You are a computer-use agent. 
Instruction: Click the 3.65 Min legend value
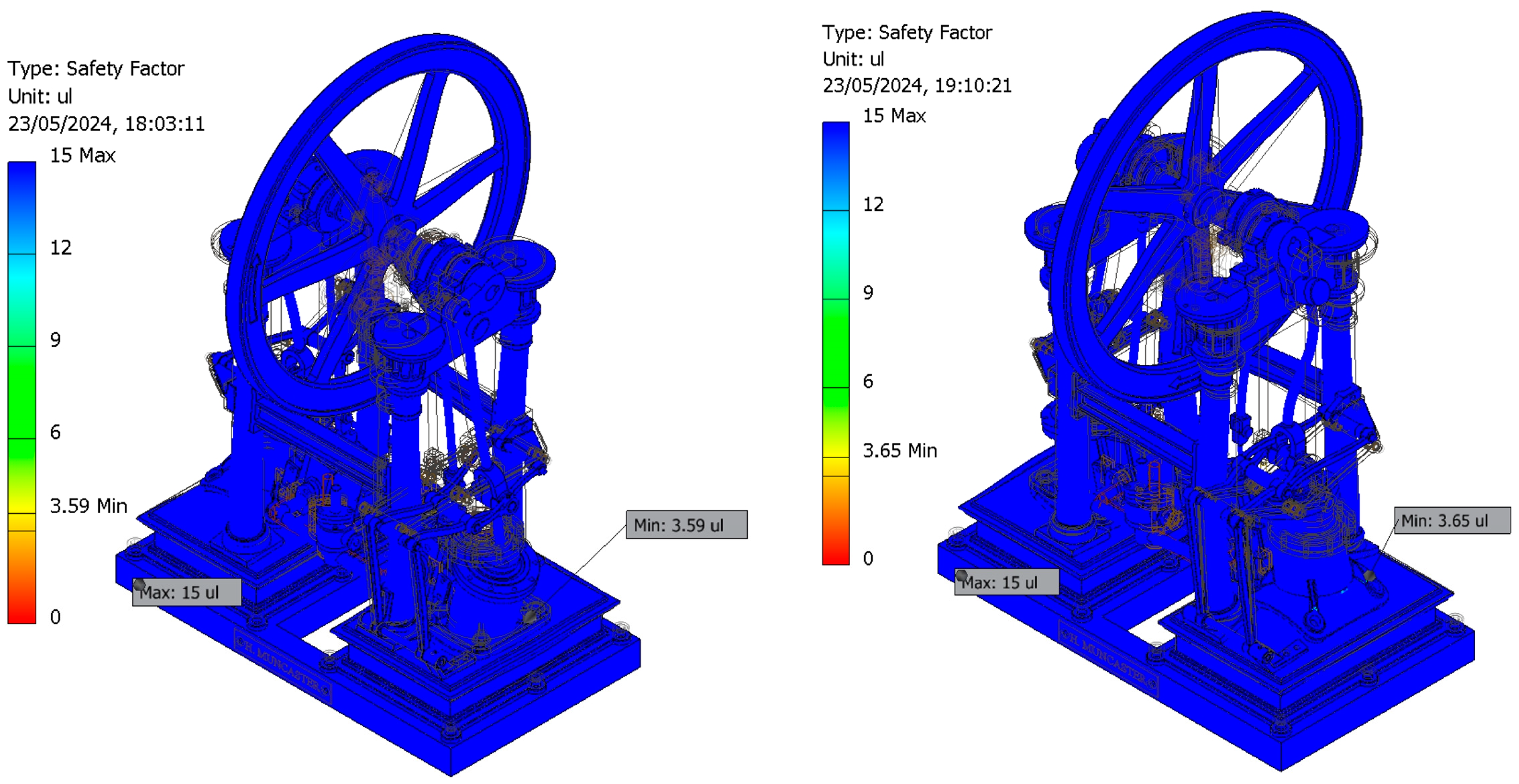point(900,451)
